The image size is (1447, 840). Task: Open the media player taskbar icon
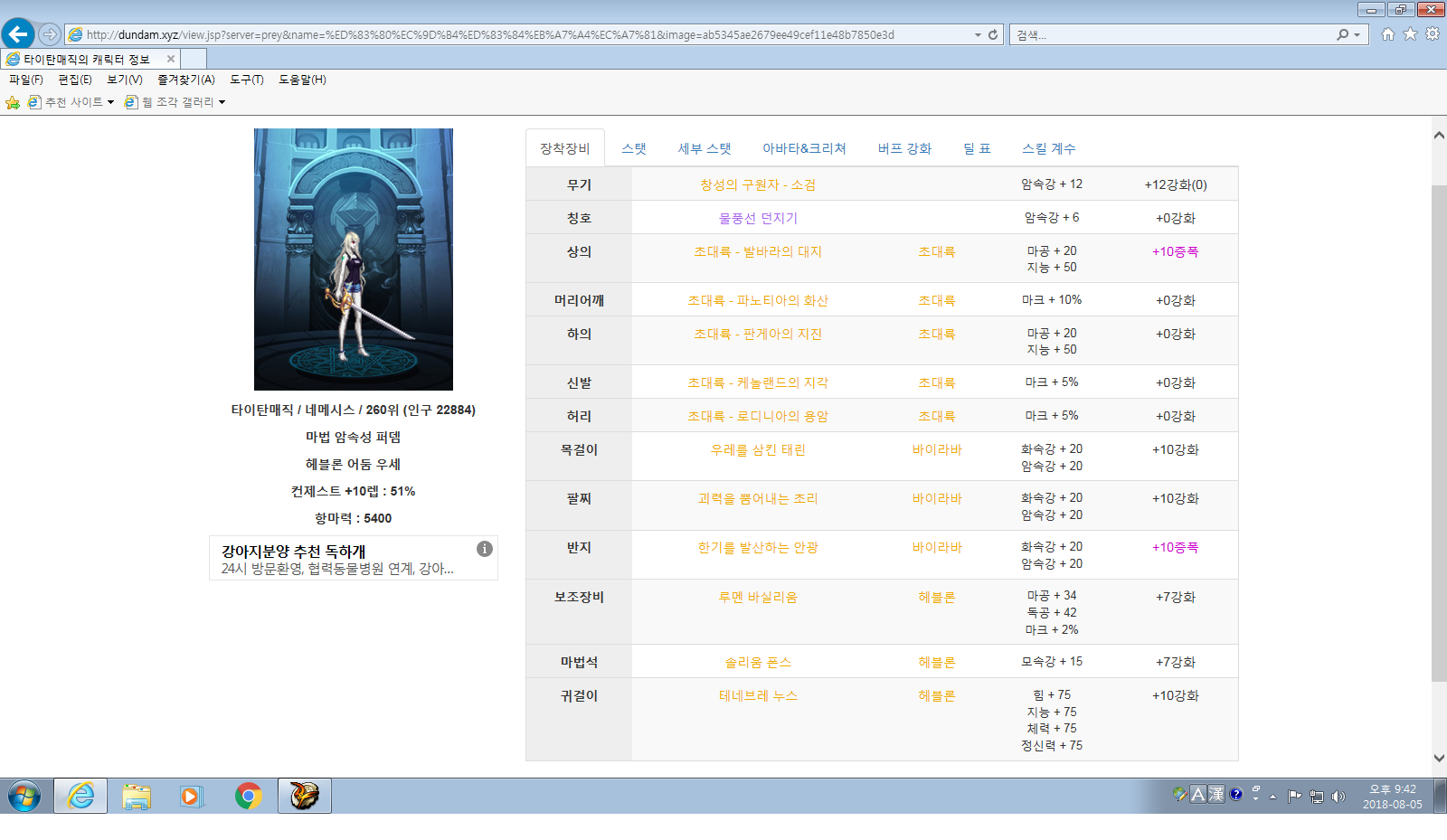click(191, 796)
